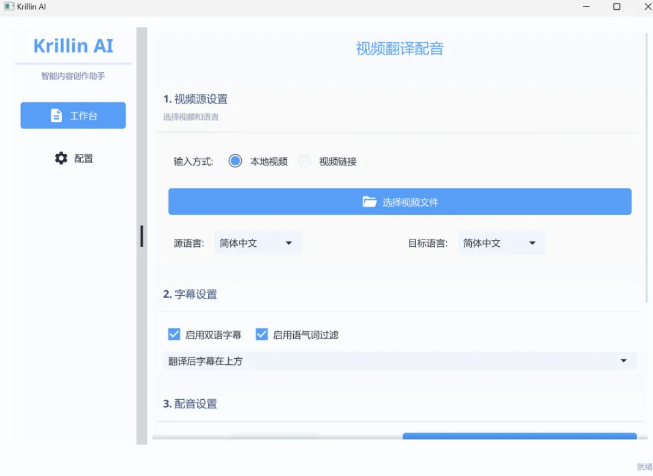
Task: Disable the 启用双语字幕 checkbox
Action: point(174,335)
